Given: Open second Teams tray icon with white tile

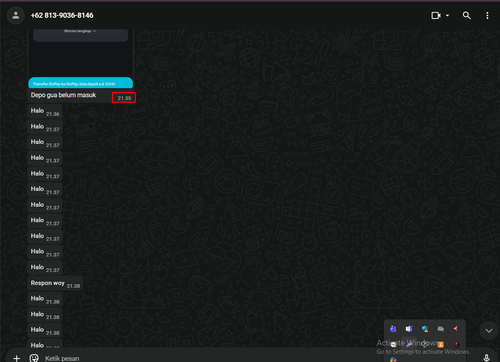Looking at the screenshot, I should pyautogui.click(x=409, y=329).
